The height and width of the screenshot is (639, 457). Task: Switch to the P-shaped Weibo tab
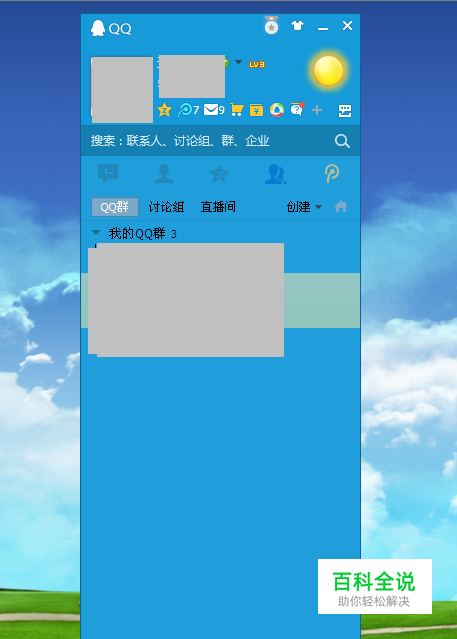click(332, 174)
